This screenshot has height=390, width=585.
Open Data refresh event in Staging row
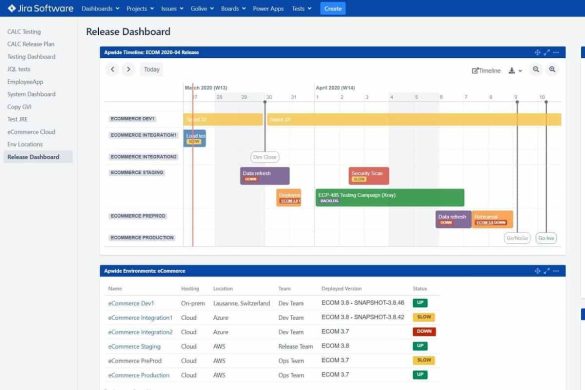[265, 176]
